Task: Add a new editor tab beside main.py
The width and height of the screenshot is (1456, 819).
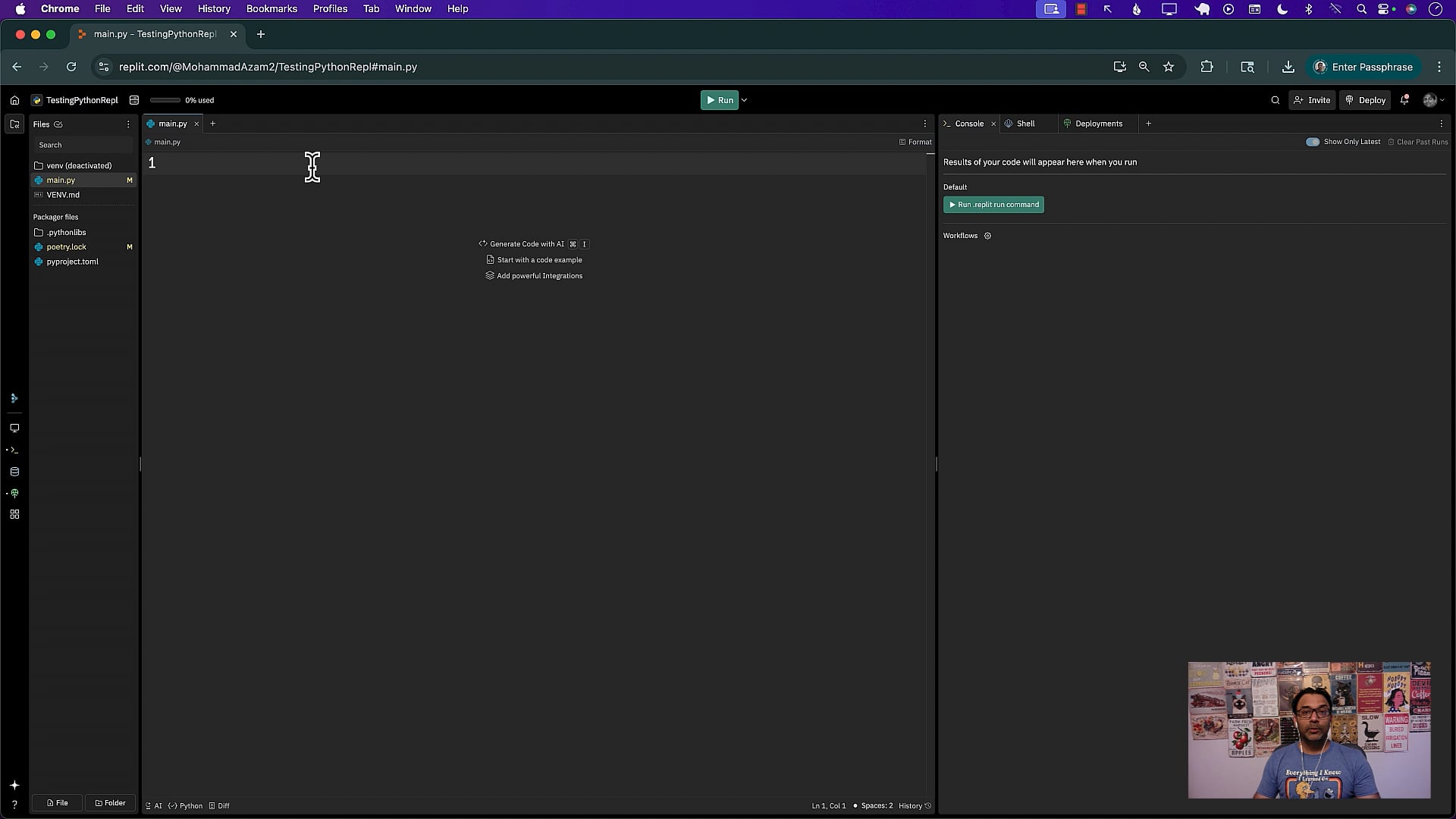Action: pos(213,124)
